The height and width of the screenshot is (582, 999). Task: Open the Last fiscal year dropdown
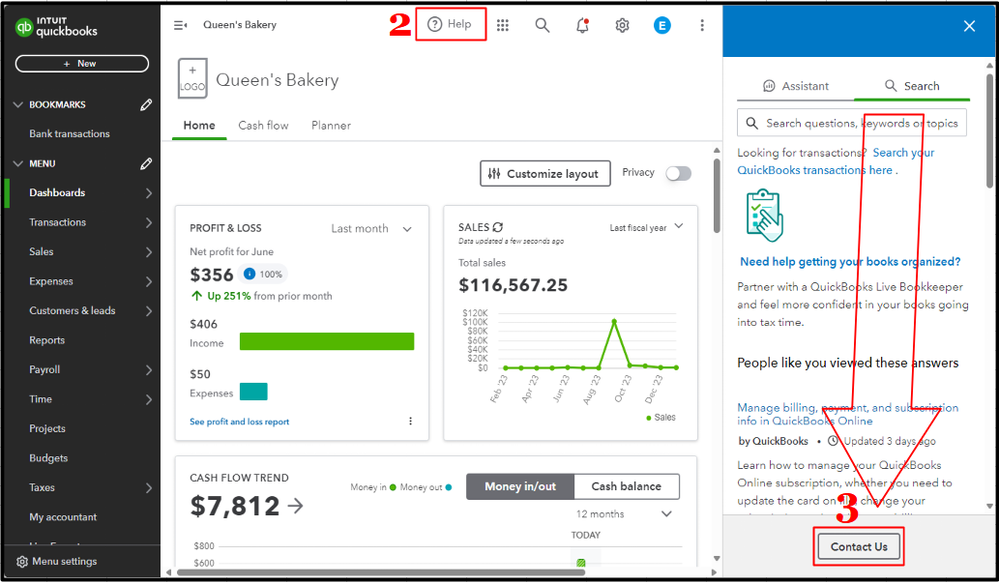[x=646, y=228]
